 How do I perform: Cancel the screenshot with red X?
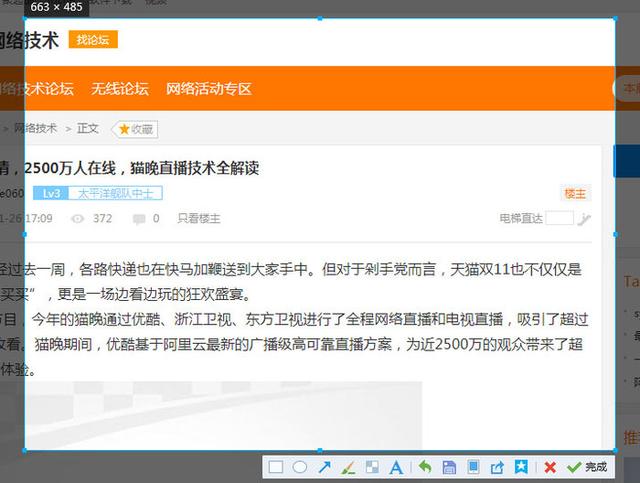(x=550, y=467)
